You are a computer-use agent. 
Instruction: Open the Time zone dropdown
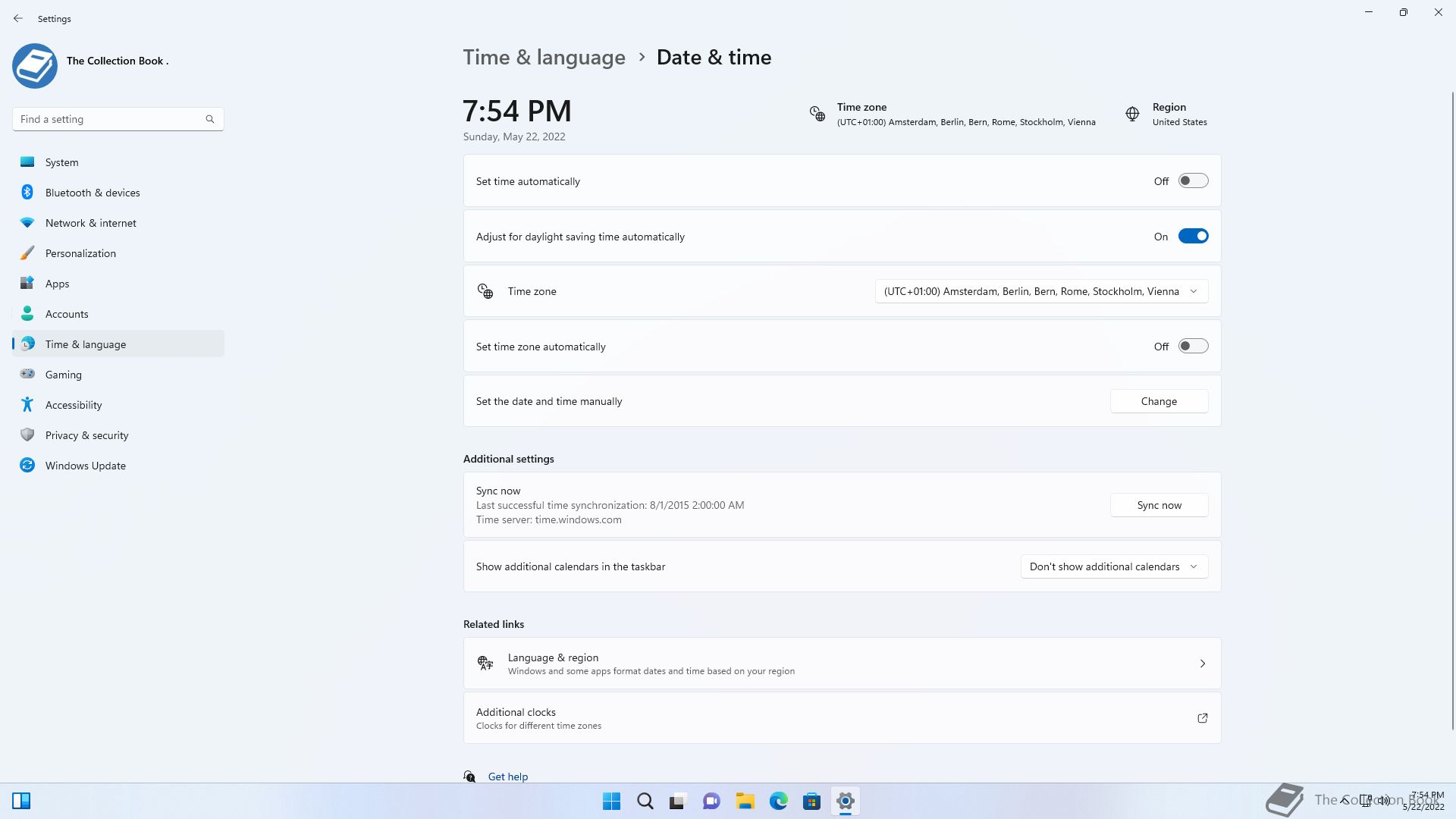1041,291
